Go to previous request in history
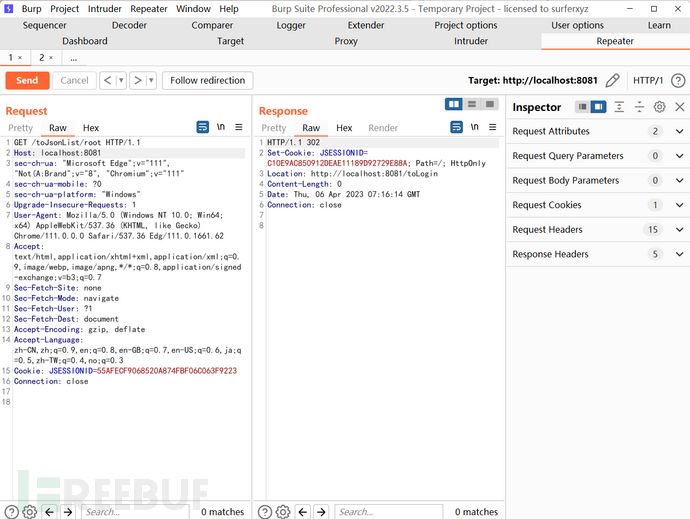690x519 pixels. click(107, 81)
